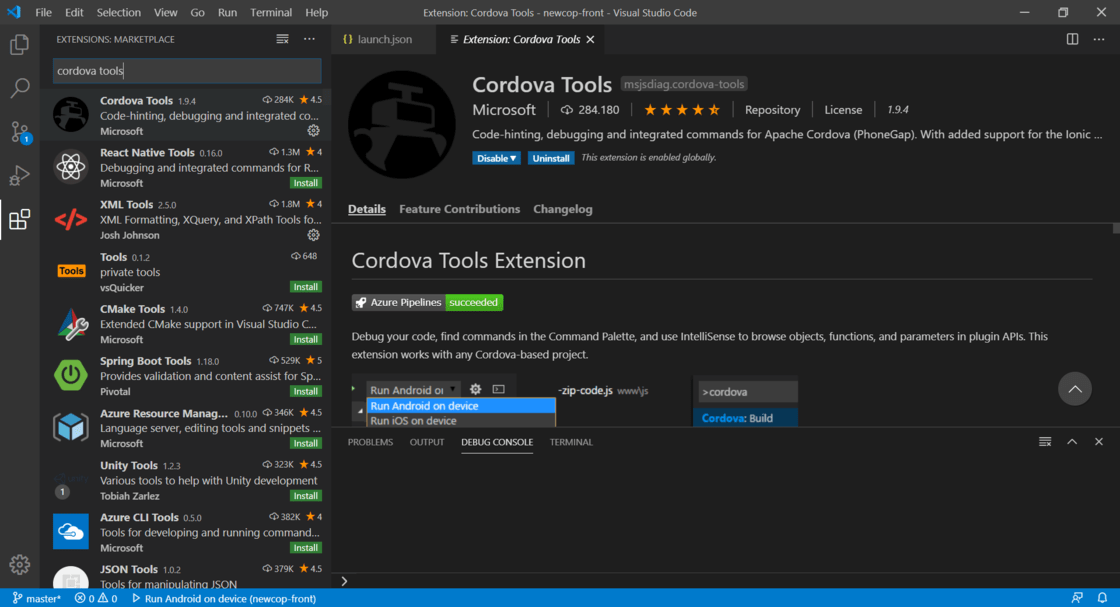This screenshot has width=1120, height=607.
Task: Open extensions view more actions menu
Action: [309, 39]
